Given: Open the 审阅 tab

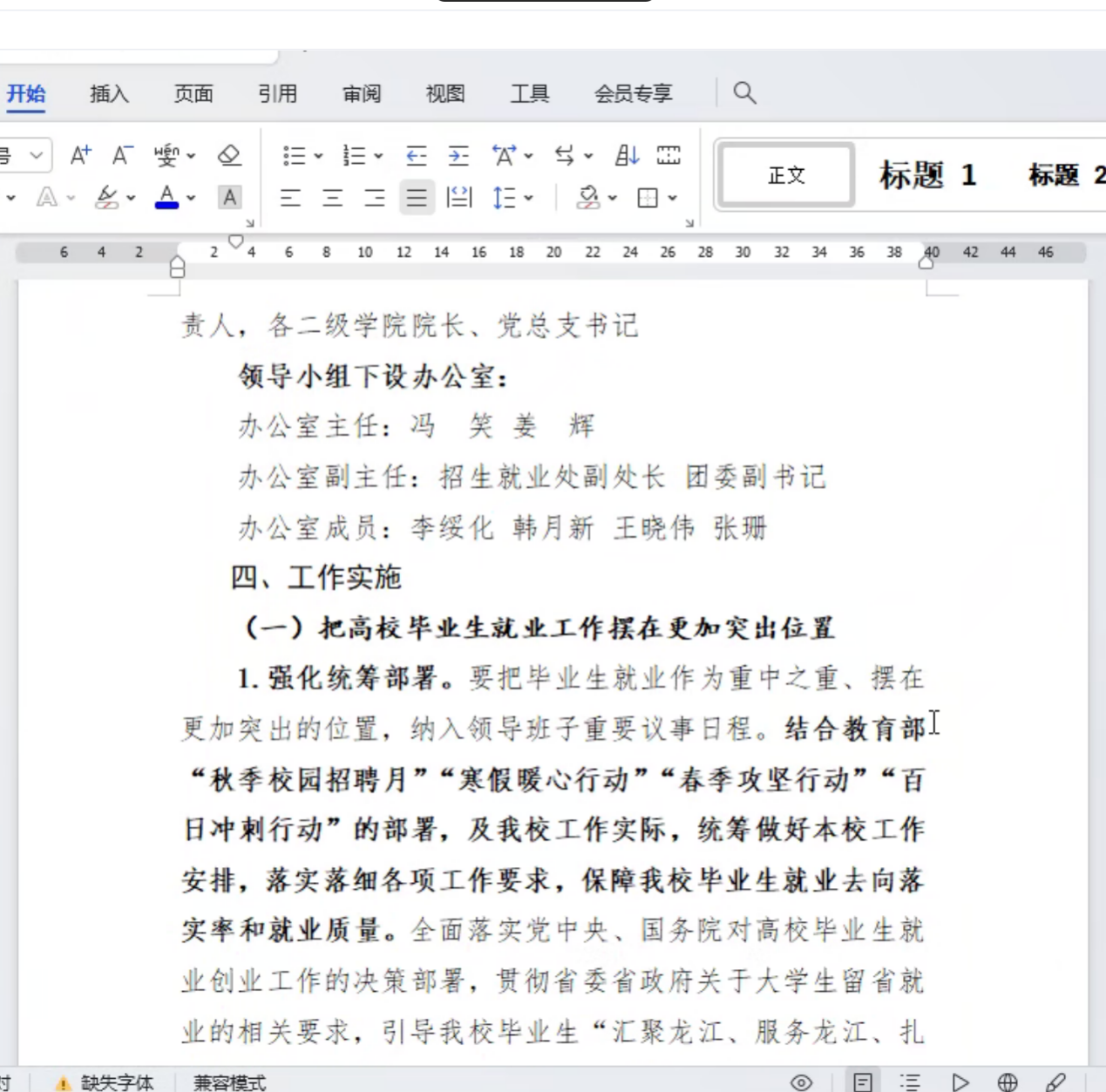Looking at the screenshot, I should click(x=362, y=94).
